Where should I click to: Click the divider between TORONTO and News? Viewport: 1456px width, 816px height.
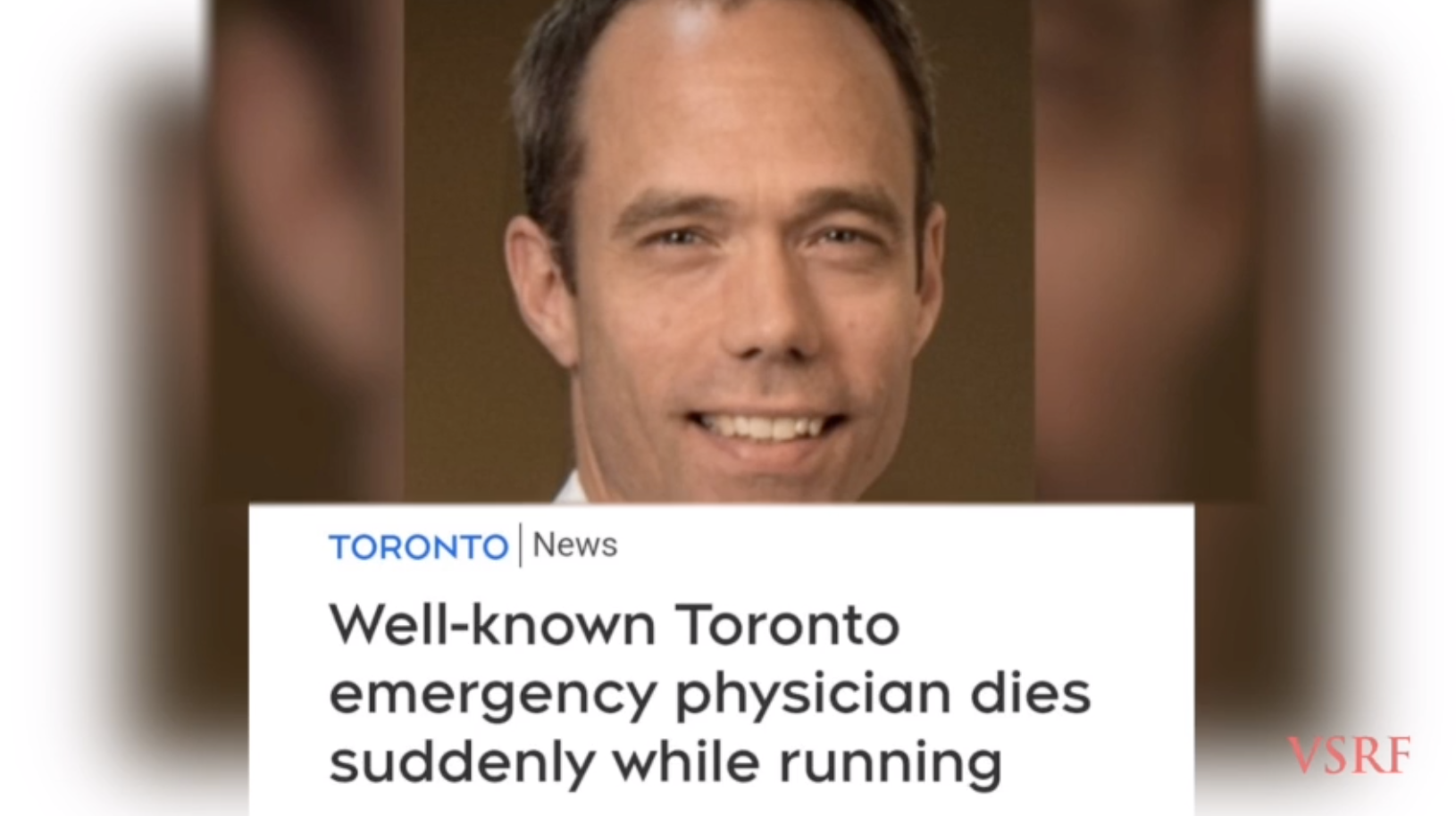[x=520, y=545]
